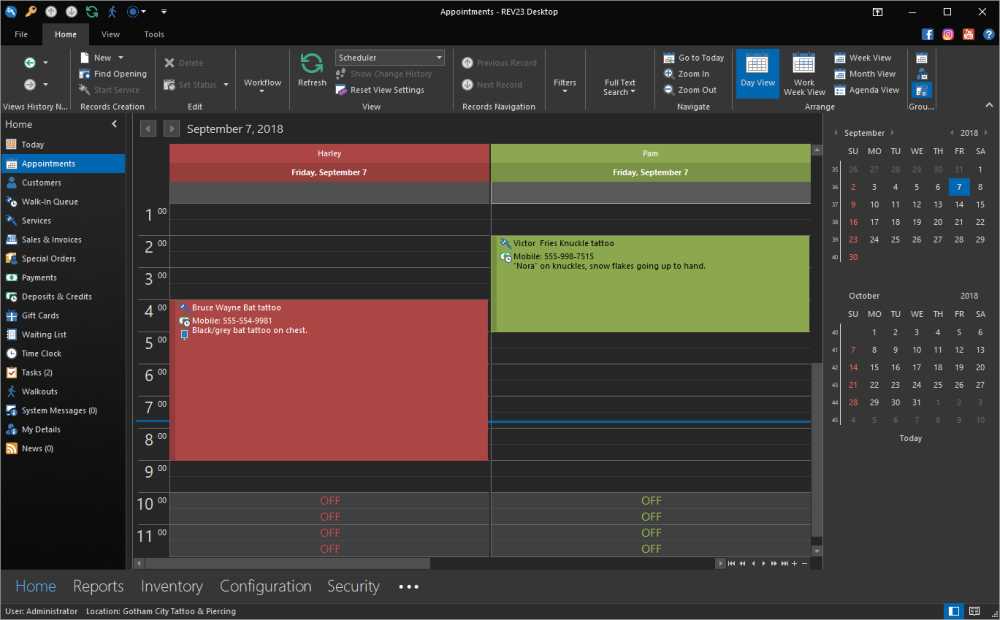Screen dimensions: 1000x620
Task: Switch to the Security module
Action: 353,586
